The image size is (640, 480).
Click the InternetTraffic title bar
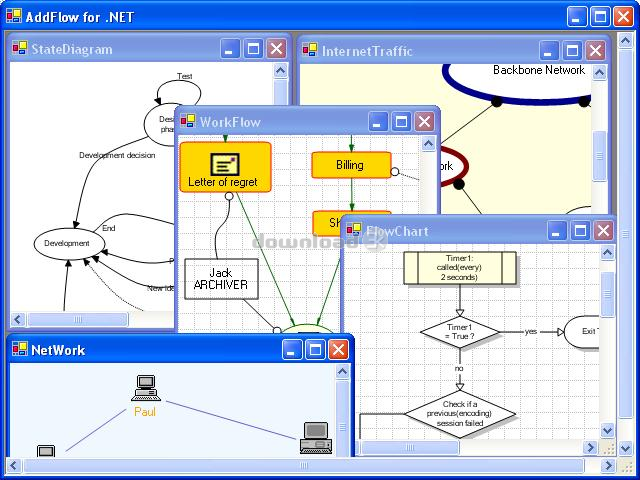point(453,51)
